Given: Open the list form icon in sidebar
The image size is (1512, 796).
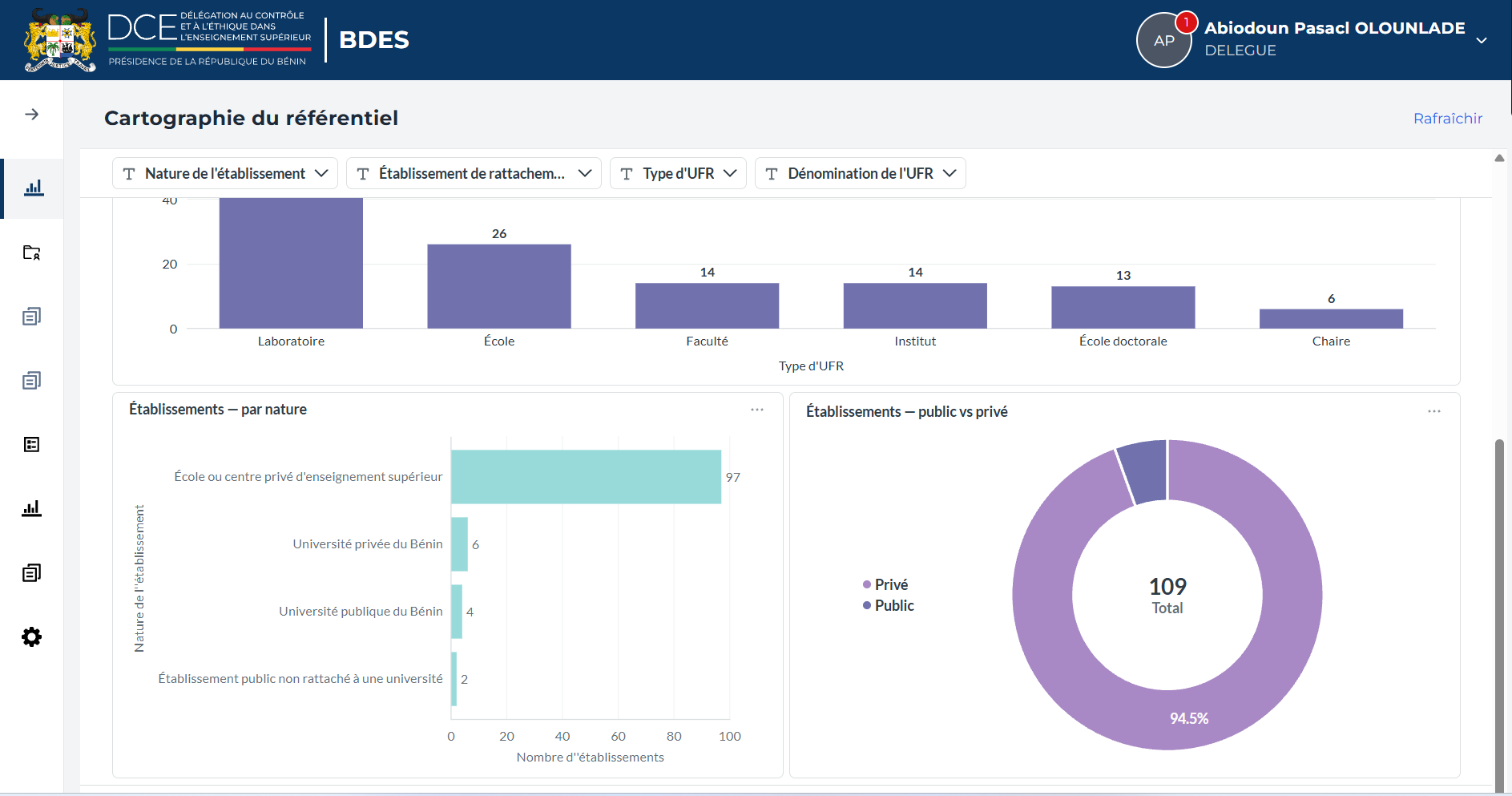Looking at the screenshot, I should pyautogui.click(x=31, y=444).
